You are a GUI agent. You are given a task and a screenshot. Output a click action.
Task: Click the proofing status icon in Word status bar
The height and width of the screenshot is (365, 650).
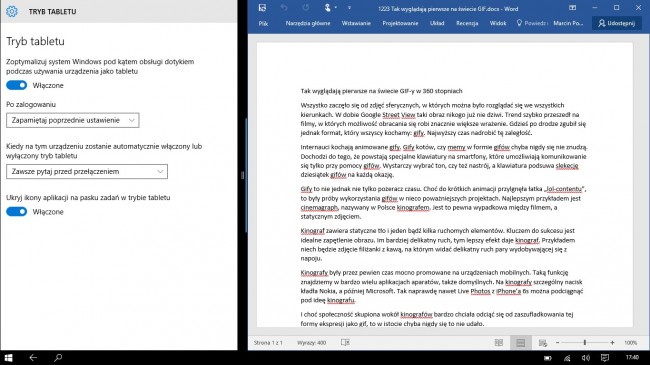coord(345,343)
